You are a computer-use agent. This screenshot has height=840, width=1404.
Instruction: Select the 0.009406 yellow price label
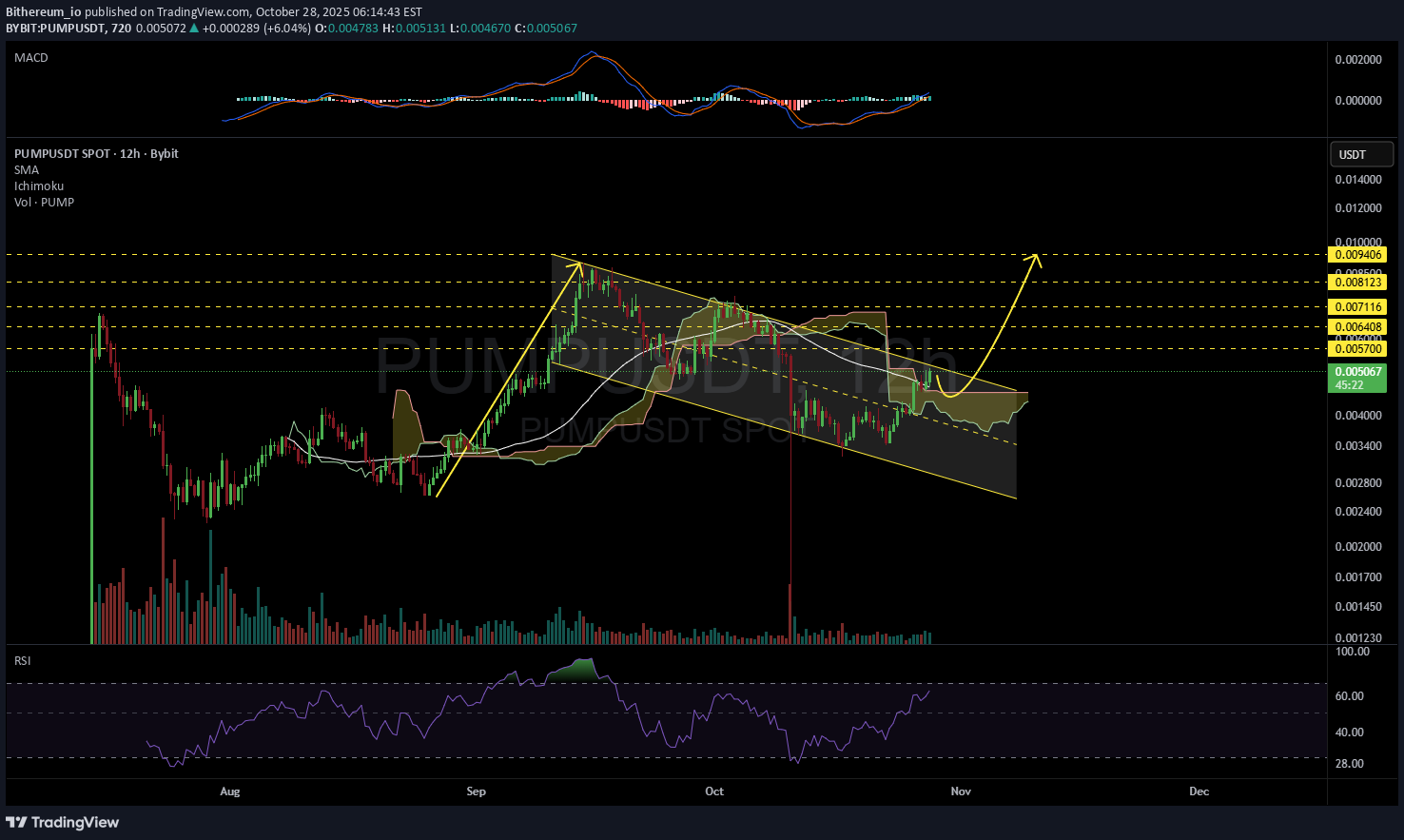point(1357,255)
